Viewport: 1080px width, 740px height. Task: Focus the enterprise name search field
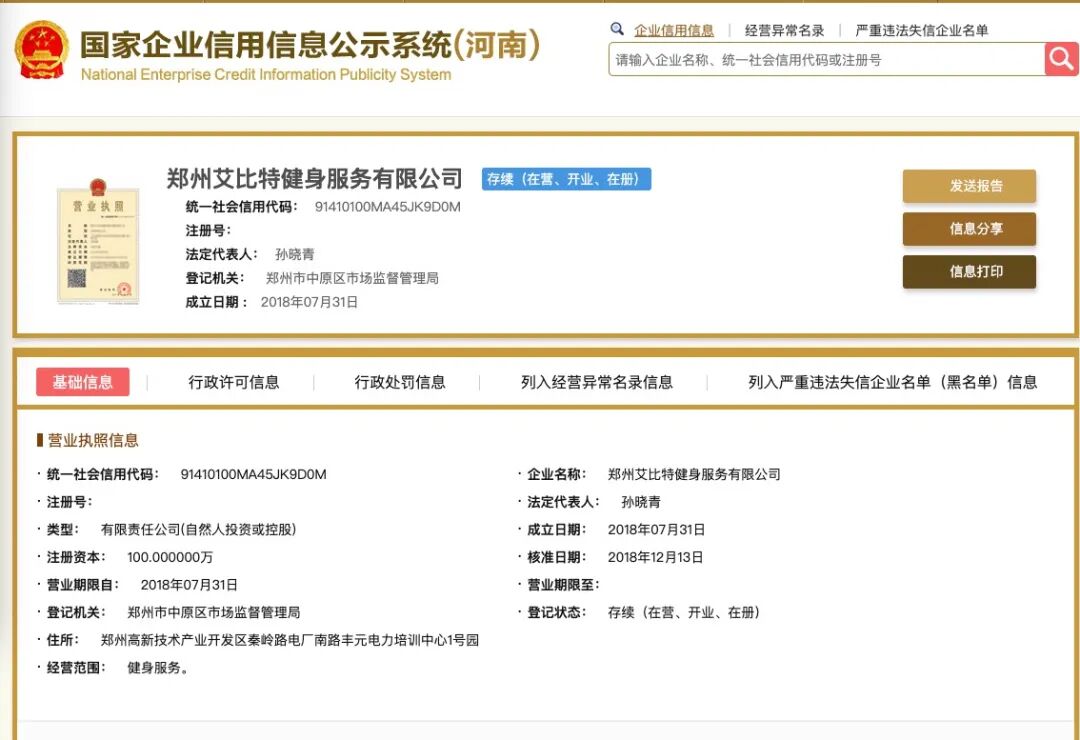[x=827, y=59]
